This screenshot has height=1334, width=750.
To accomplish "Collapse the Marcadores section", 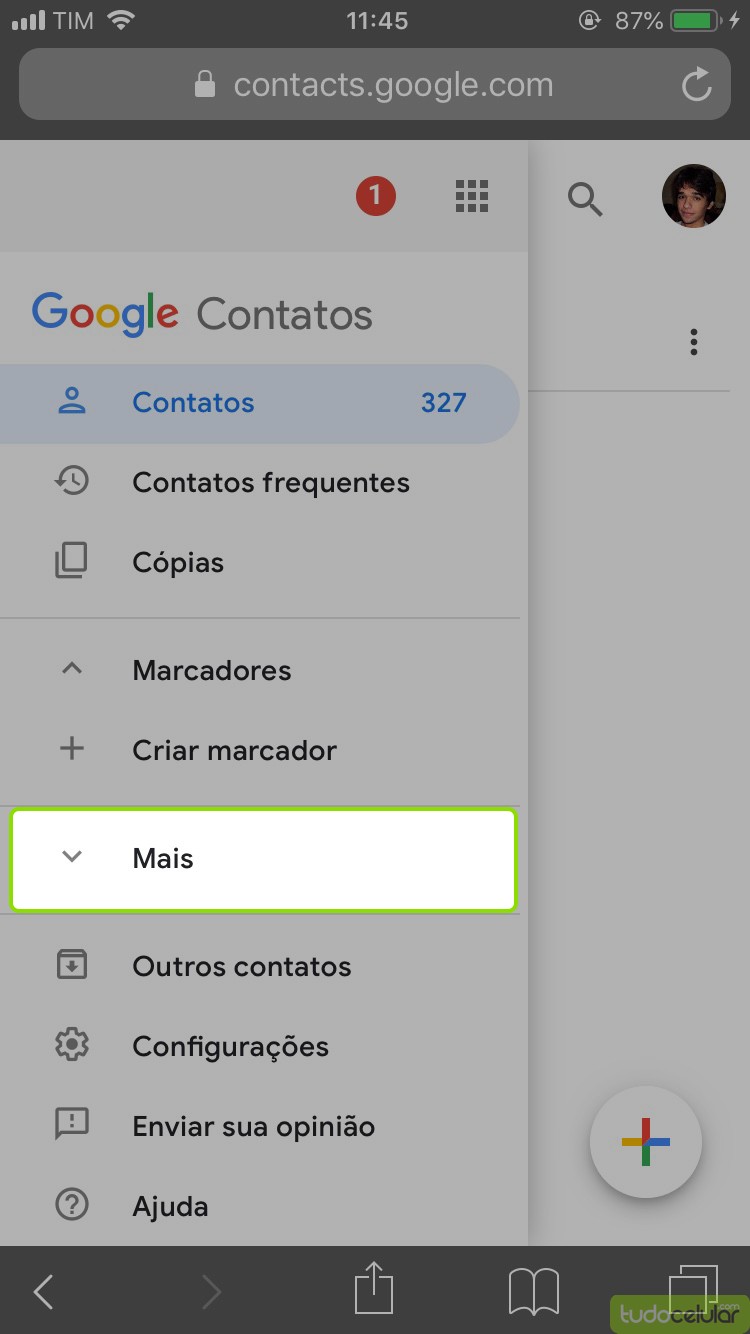I will click(72, 670).
